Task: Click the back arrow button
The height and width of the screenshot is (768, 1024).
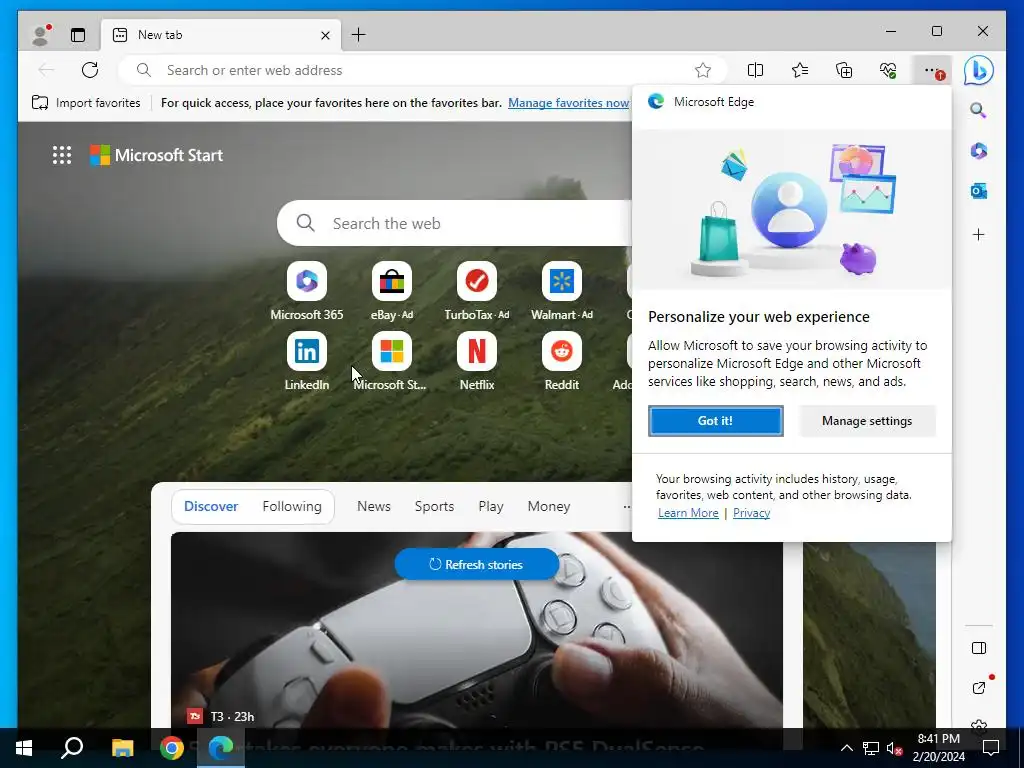Action: (46, 70)
